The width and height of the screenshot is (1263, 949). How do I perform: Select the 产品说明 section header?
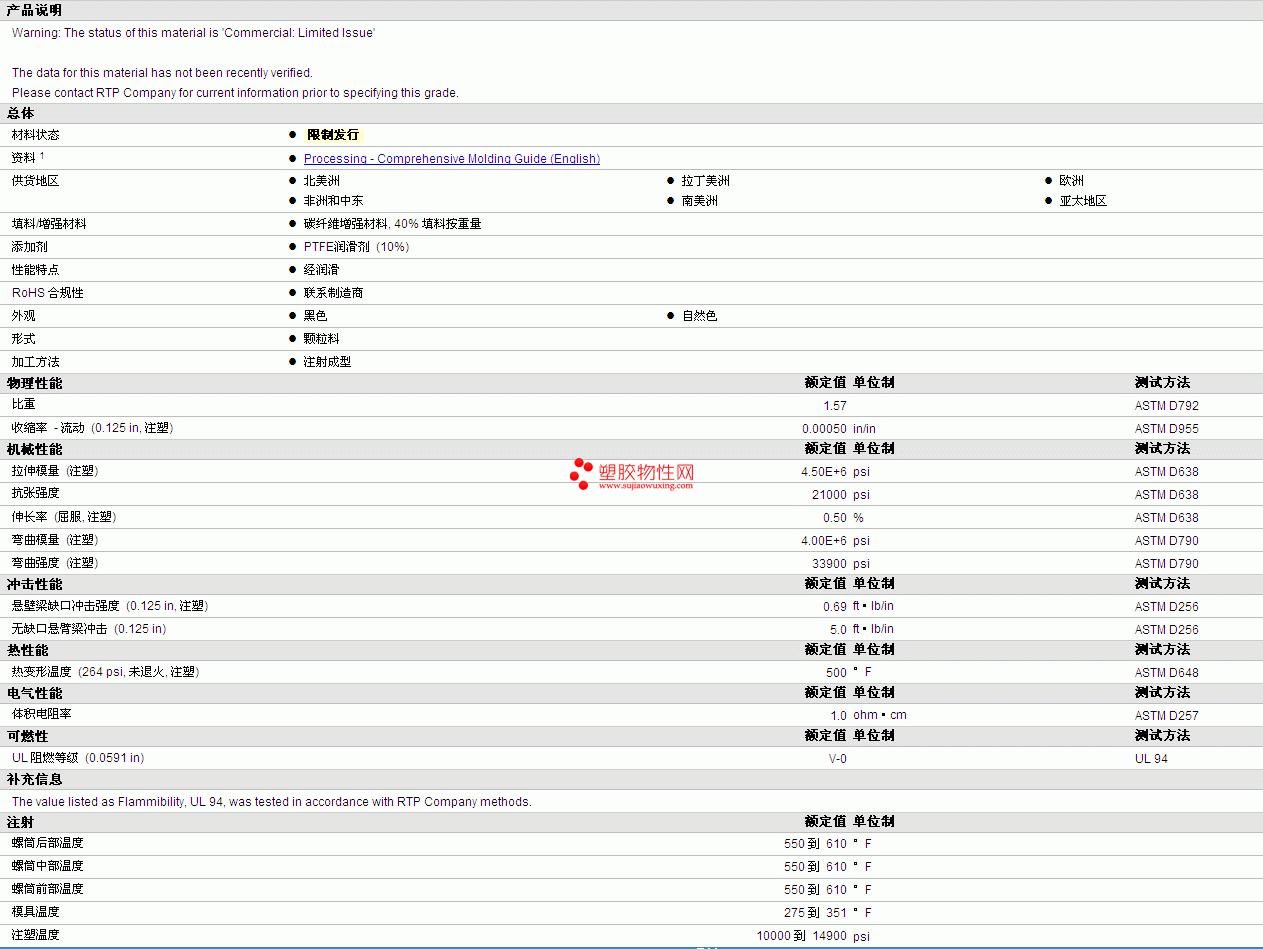point(34,10)
